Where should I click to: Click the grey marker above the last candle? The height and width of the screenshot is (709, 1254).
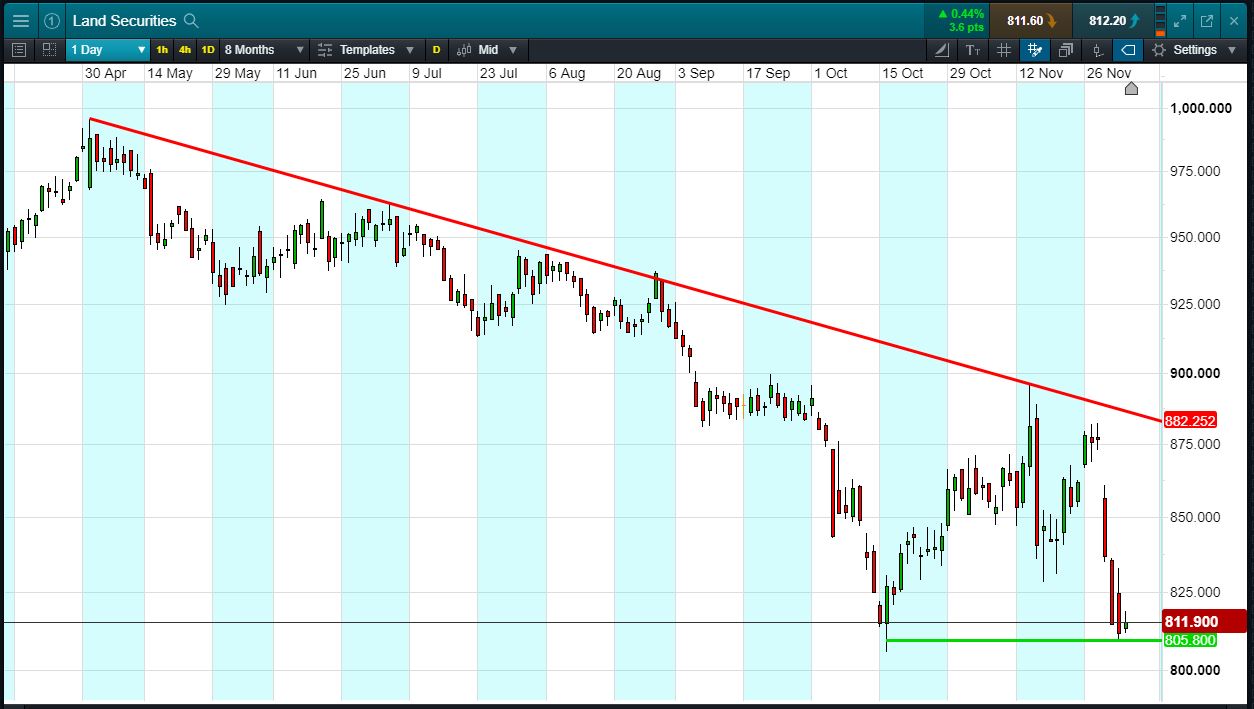[1131, 89]
